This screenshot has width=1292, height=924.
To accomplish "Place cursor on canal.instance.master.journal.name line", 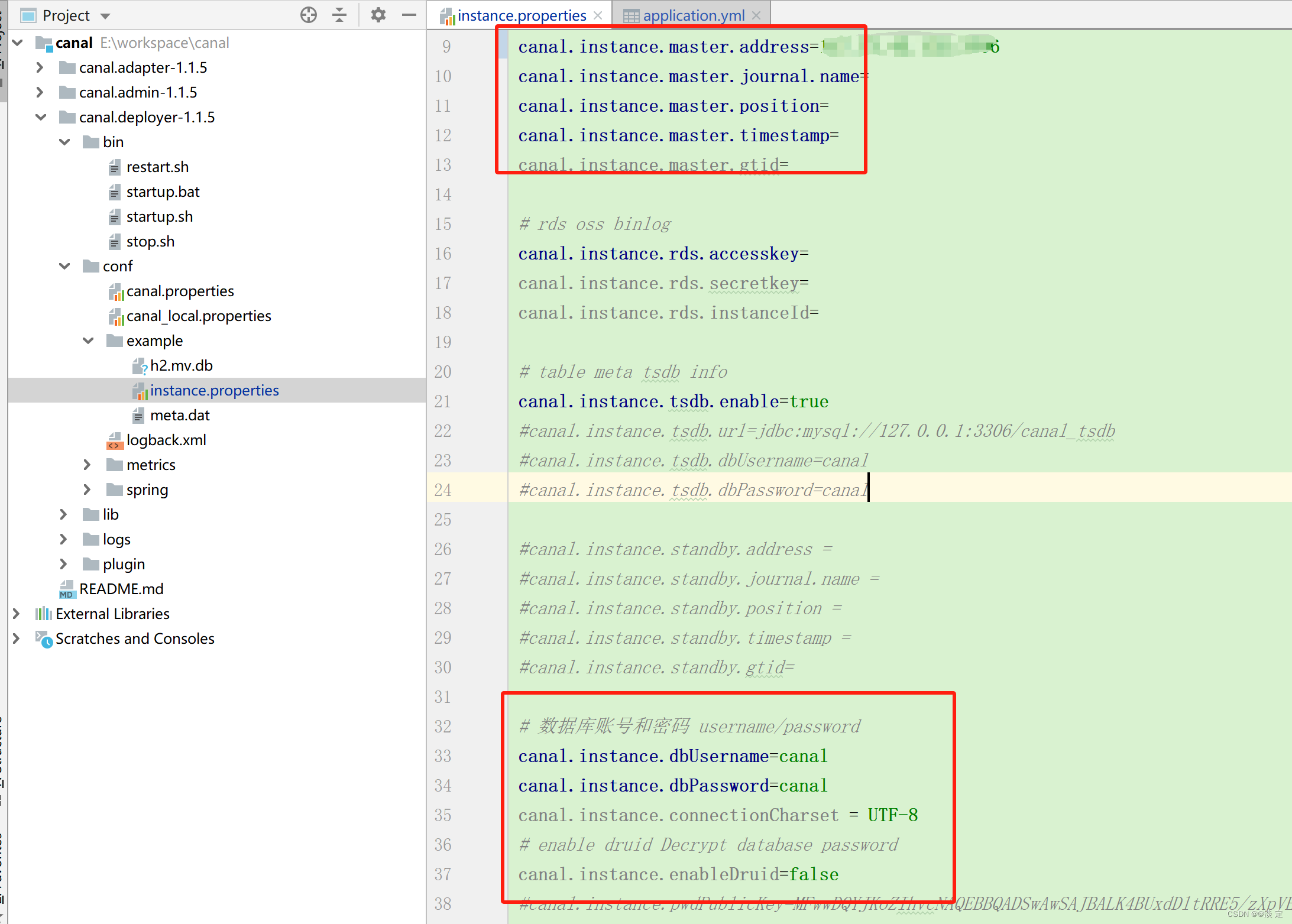I will [694, 76].
